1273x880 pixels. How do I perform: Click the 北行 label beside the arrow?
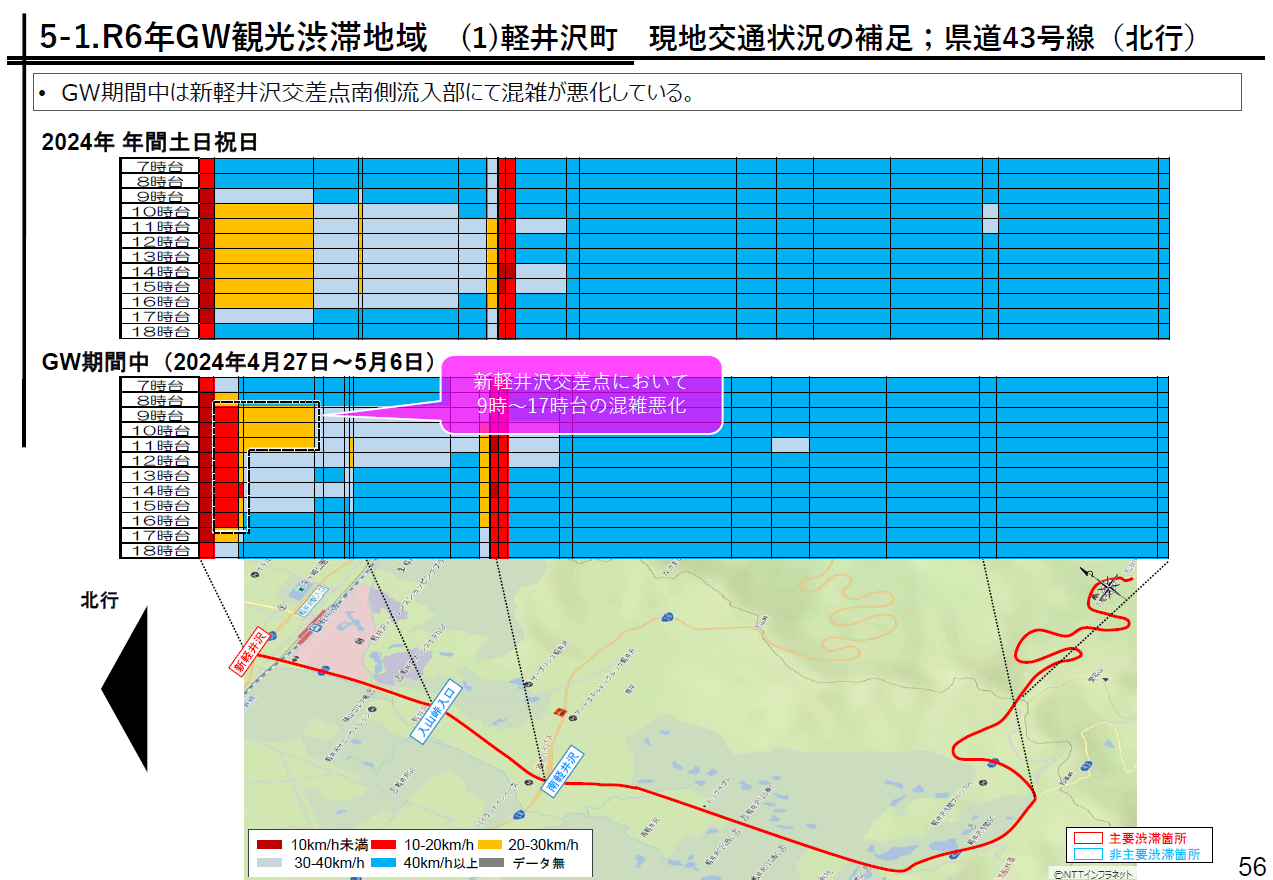click(99, 600)
